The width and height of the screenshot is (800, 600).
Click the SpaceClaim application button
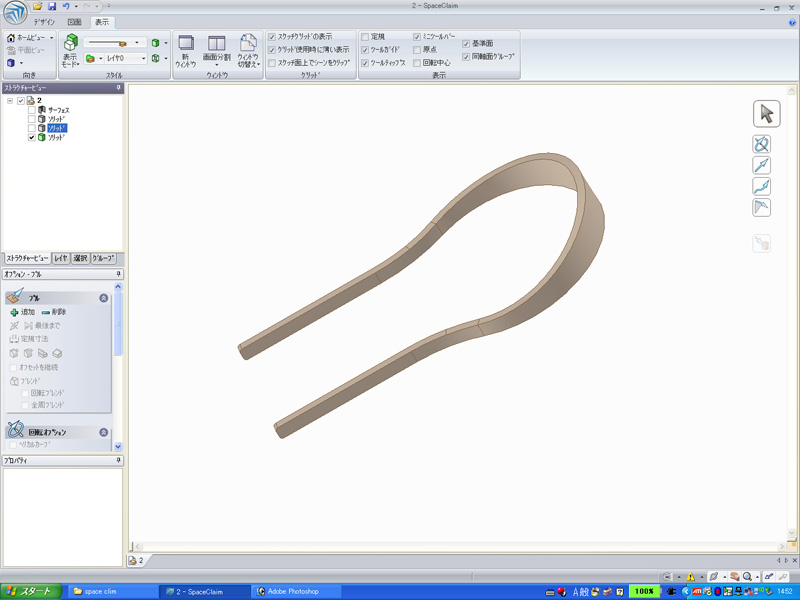(x=14, y=13)
